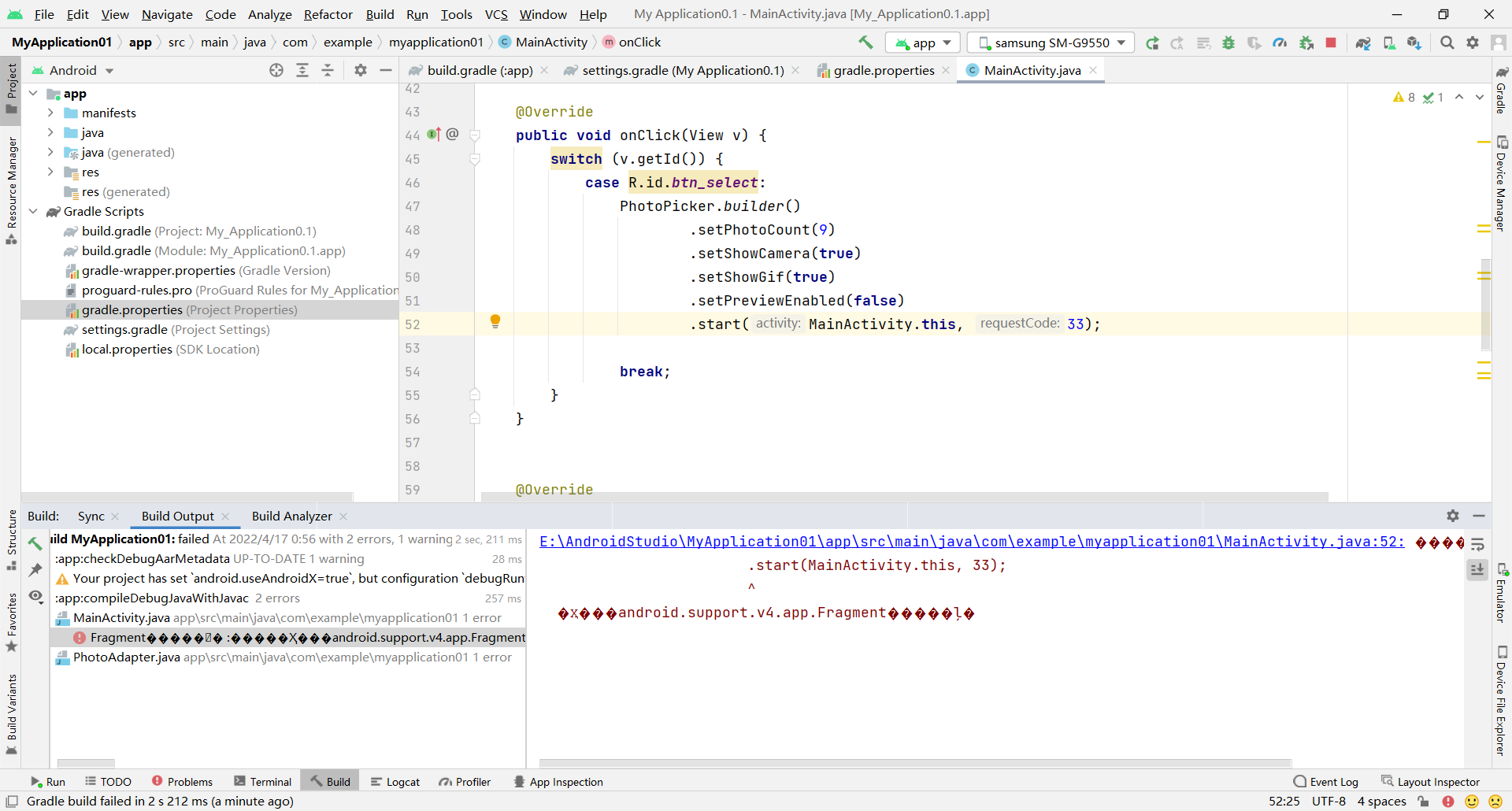Click the horizontal scrollbar under build output

[914, 763]
